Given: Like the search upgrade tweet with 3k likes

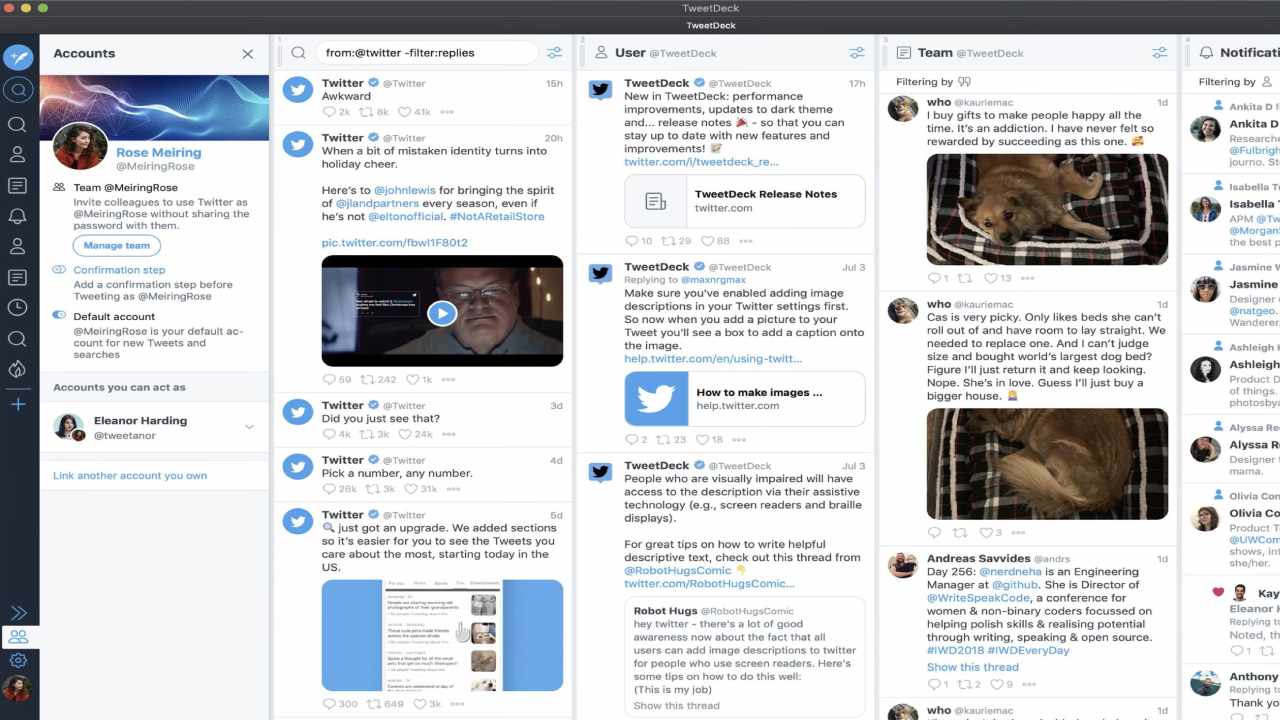Looking at the screenshot, I should tap(420, 704).
